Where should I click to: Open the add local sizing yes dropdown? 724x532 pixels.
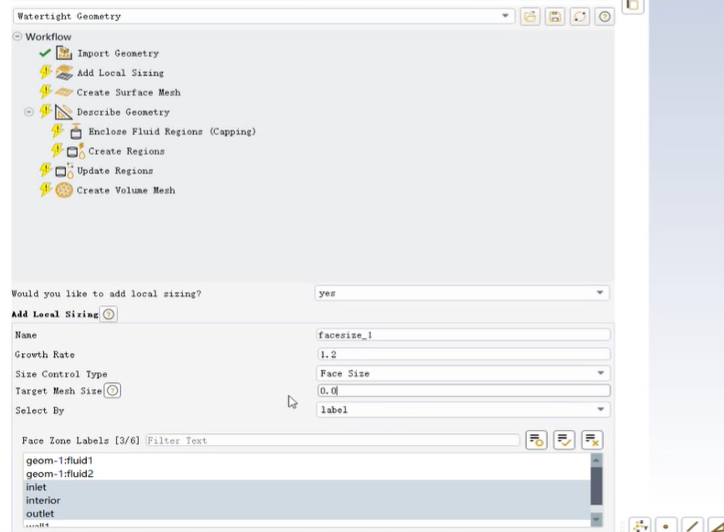(600, 293)
